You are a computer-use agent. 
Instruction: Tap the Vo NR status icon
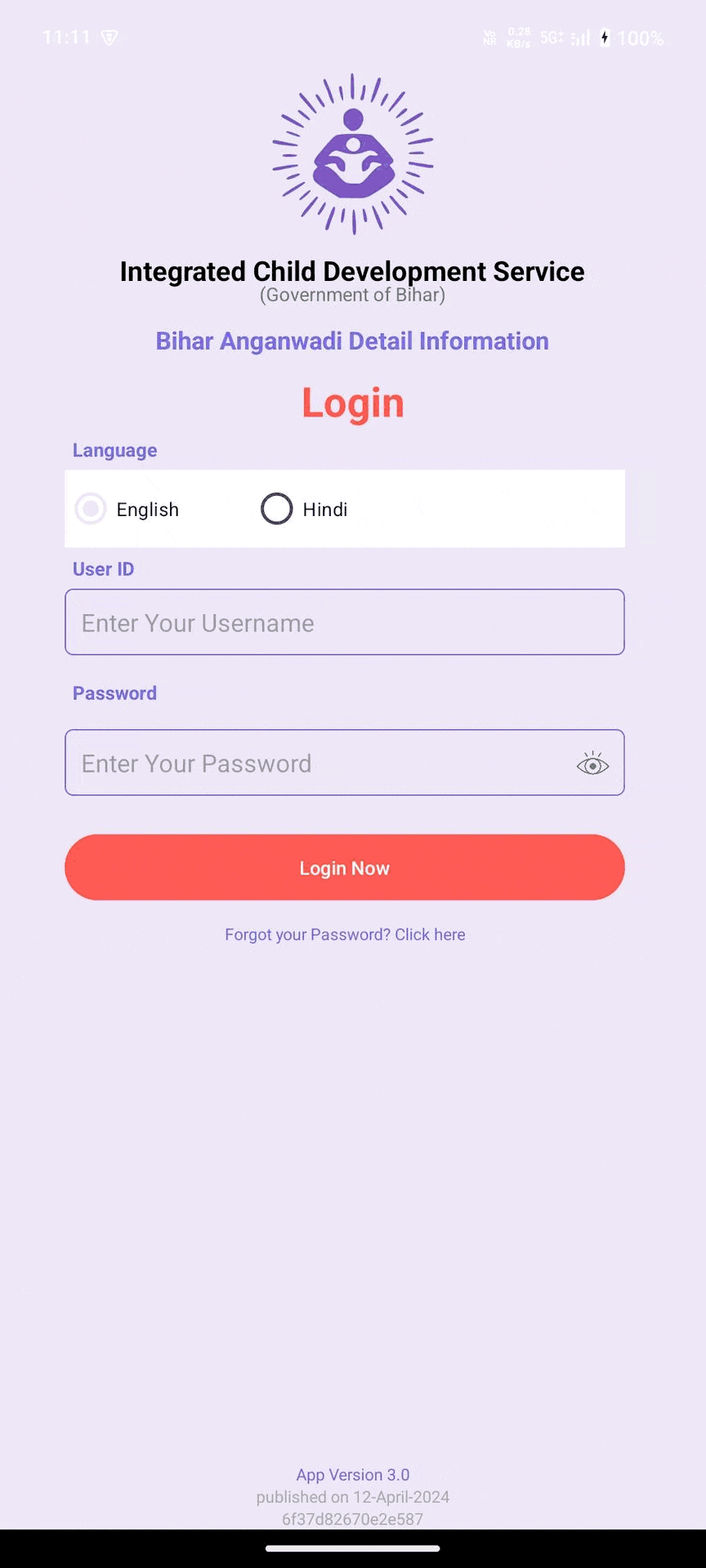click(x=489, y=38)
